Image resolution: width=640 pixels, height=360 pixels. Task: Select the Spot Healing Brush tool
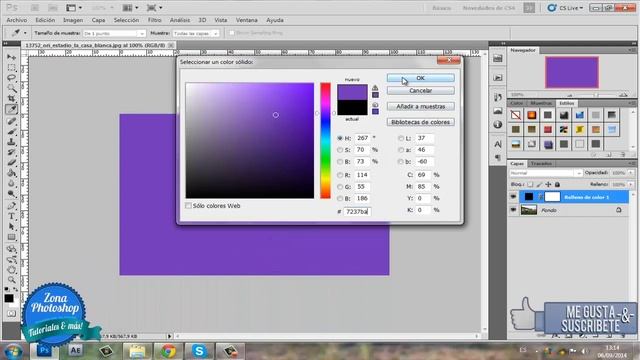[x=11, y=121]
